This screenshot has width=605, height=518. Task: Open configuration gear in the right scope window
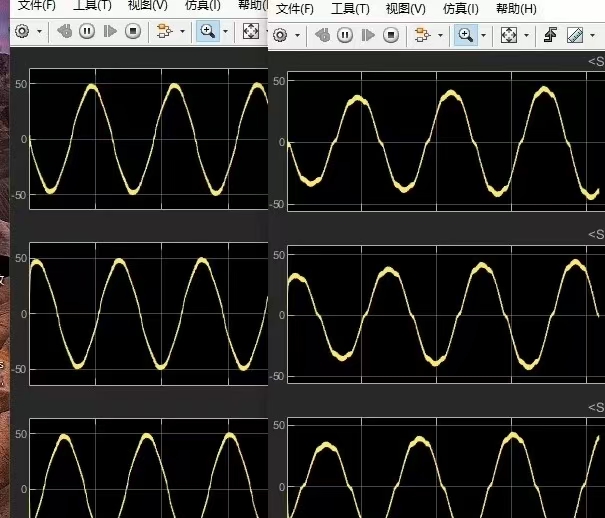pos(280,35)
